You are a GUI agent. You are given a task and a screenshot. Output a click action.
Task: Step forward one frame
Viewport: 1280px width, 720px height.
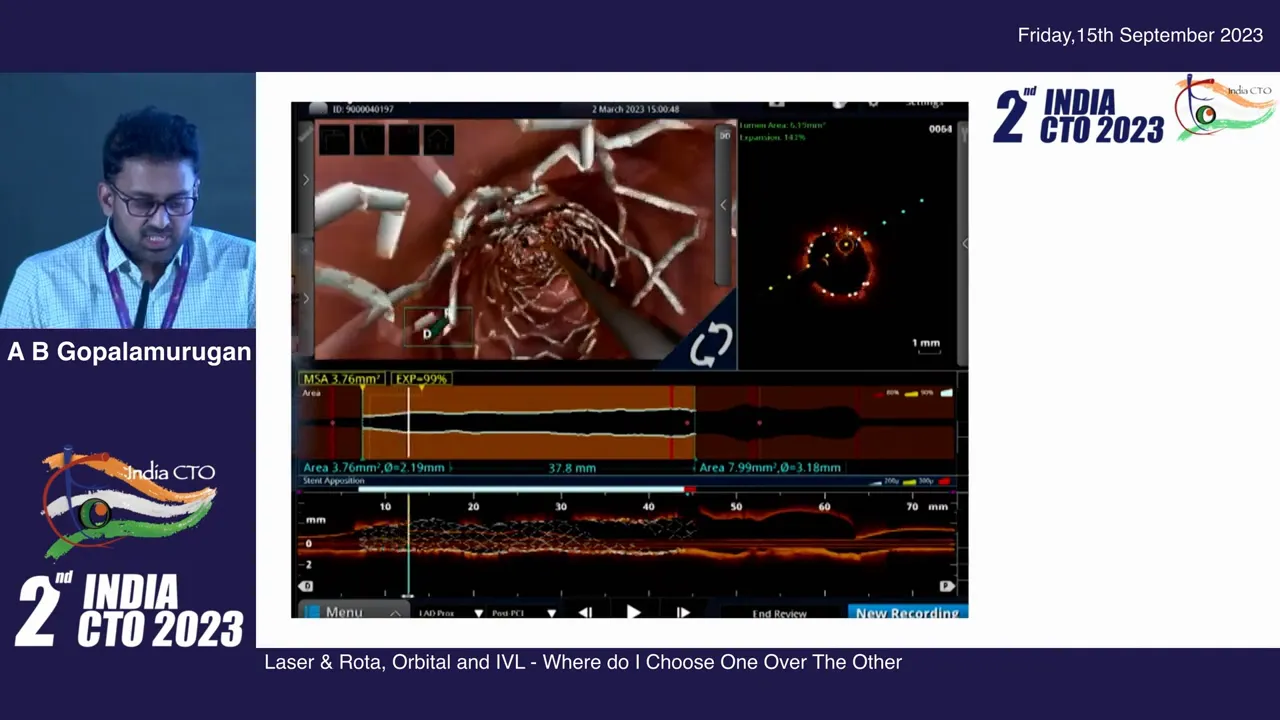click(x=683, y=612)
